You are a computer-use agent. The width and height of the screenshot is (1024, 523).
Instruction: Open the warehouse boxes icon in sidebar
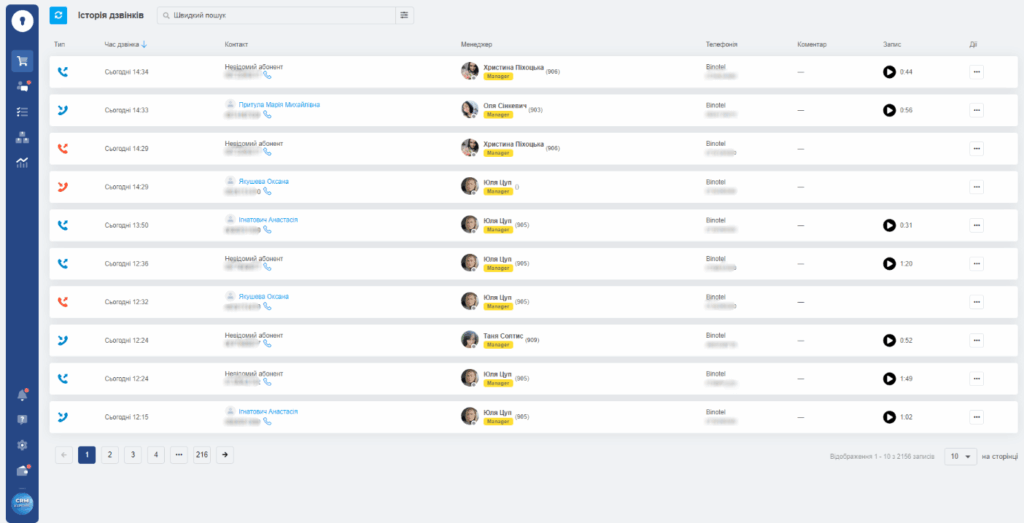[x=22, y=138]
